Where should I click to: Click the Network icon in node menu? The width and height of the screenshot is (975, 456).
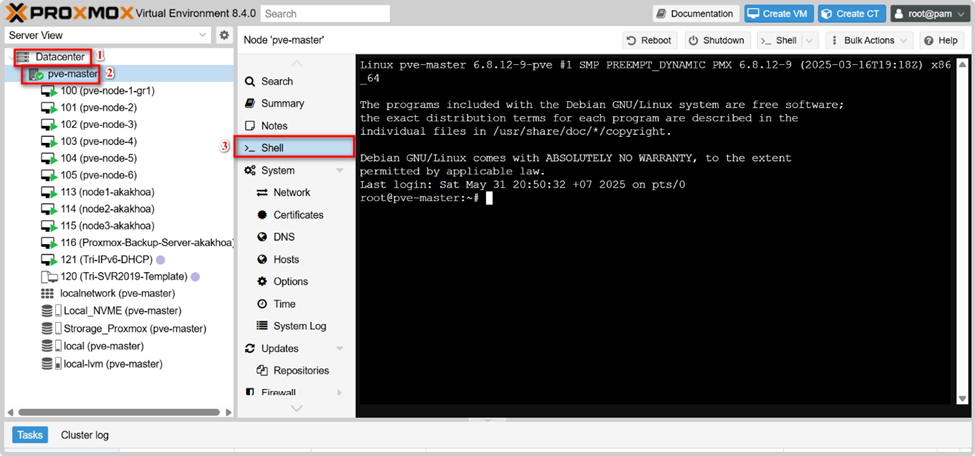click(263, 193)
